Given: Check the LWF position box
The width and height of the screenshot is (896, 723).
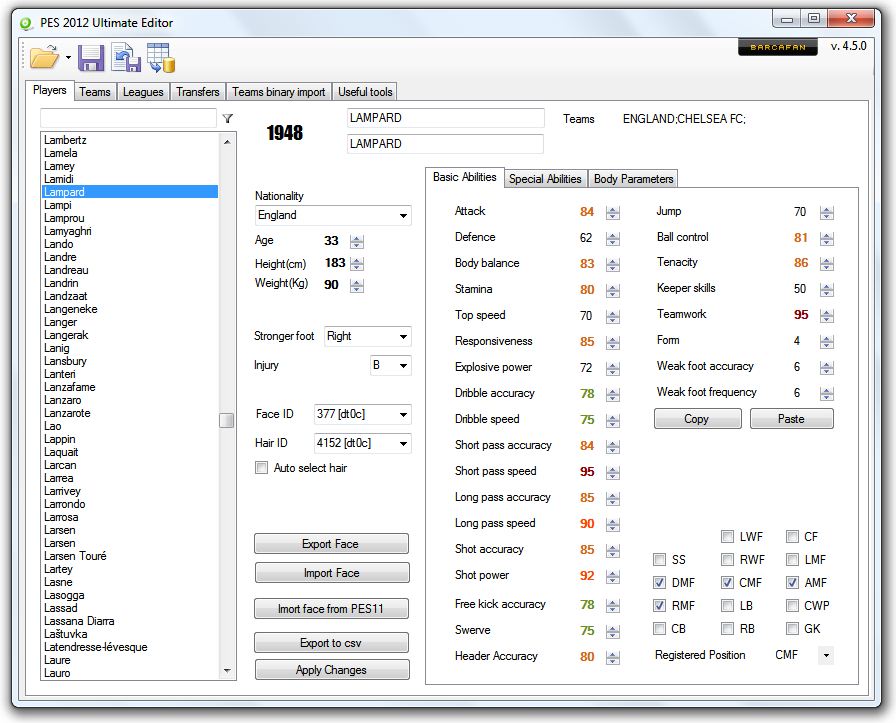Looking at the screenshot, I should [x=727, y=537].
